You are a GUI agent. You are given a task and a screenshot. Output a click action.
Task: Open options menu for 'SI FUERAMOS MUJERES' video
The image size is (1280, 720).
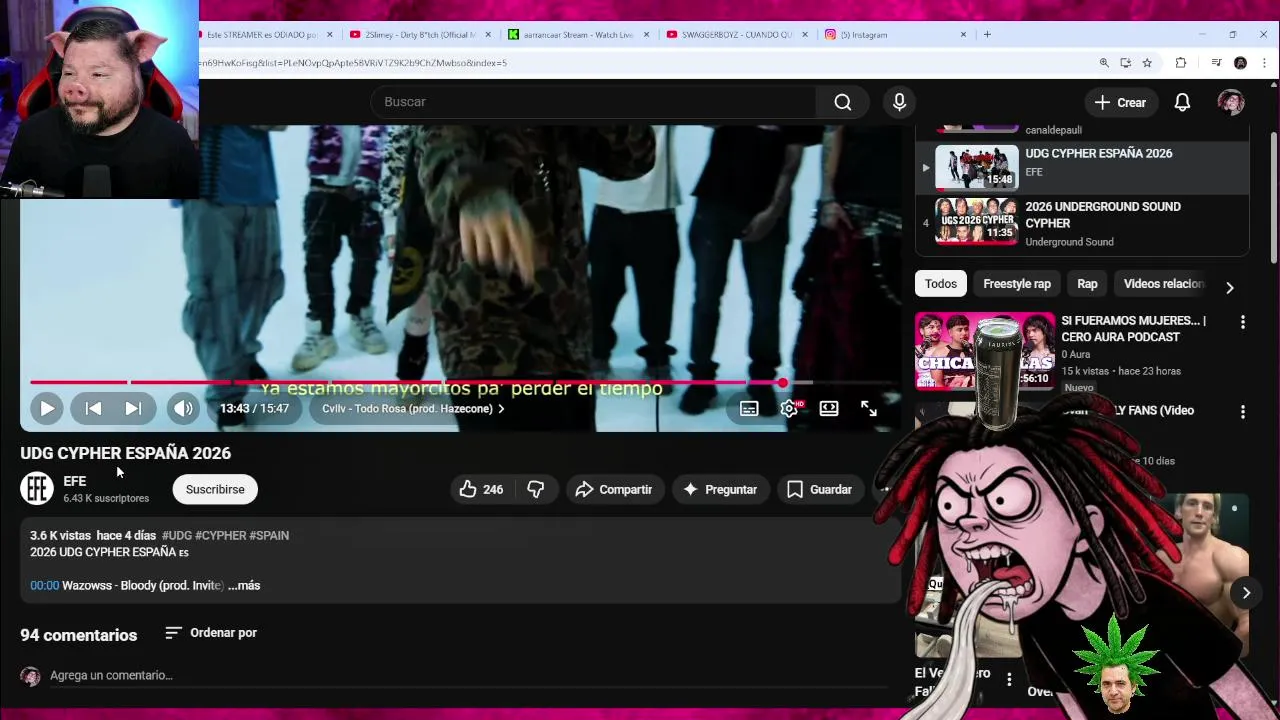coord(1243,322)
